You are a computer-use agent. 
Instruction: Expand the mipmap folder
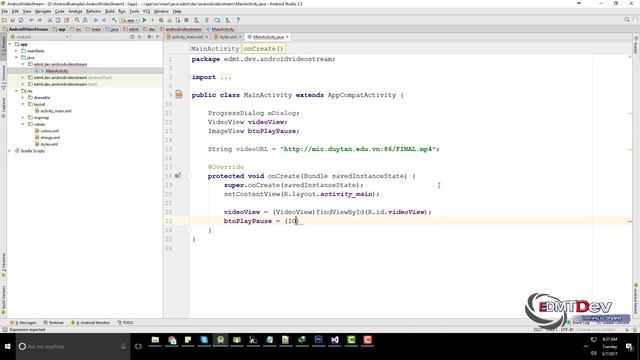[x=23, y=118]
